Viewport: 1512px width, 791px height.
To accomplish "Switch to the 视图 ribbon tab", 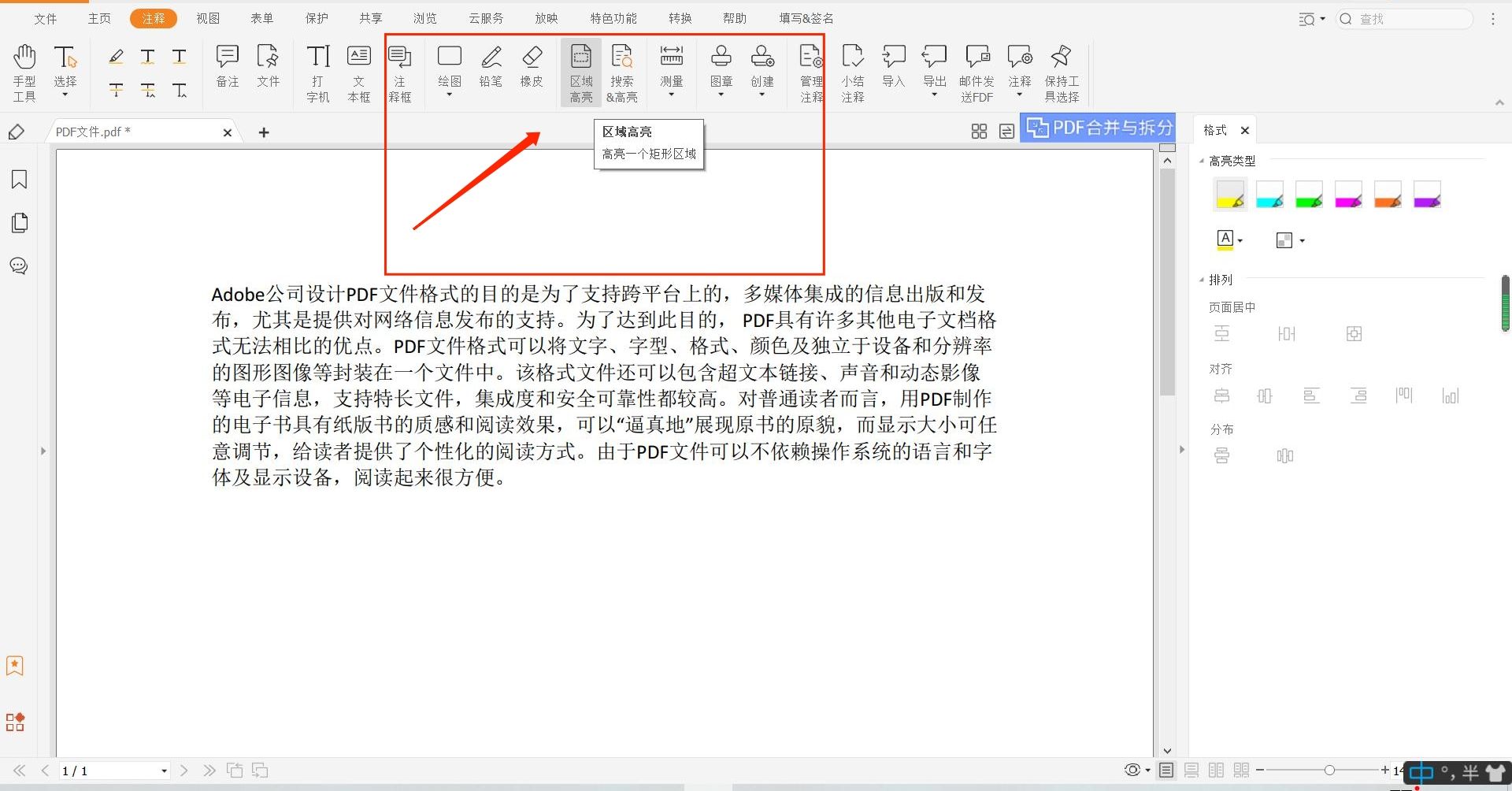I will [x=207, y=17].
